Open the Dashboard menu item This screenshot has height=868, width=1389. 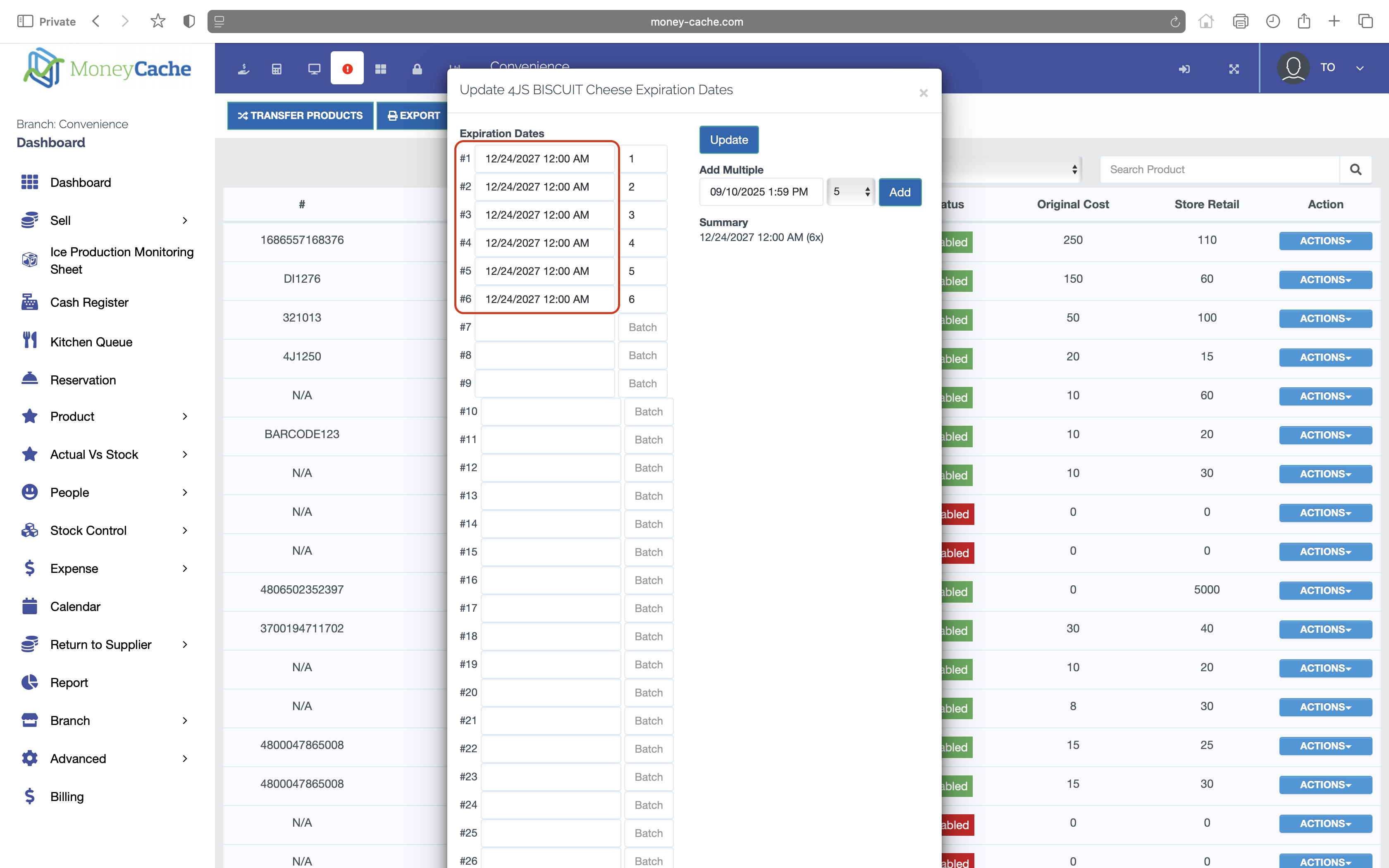click(x=80, y=182)
